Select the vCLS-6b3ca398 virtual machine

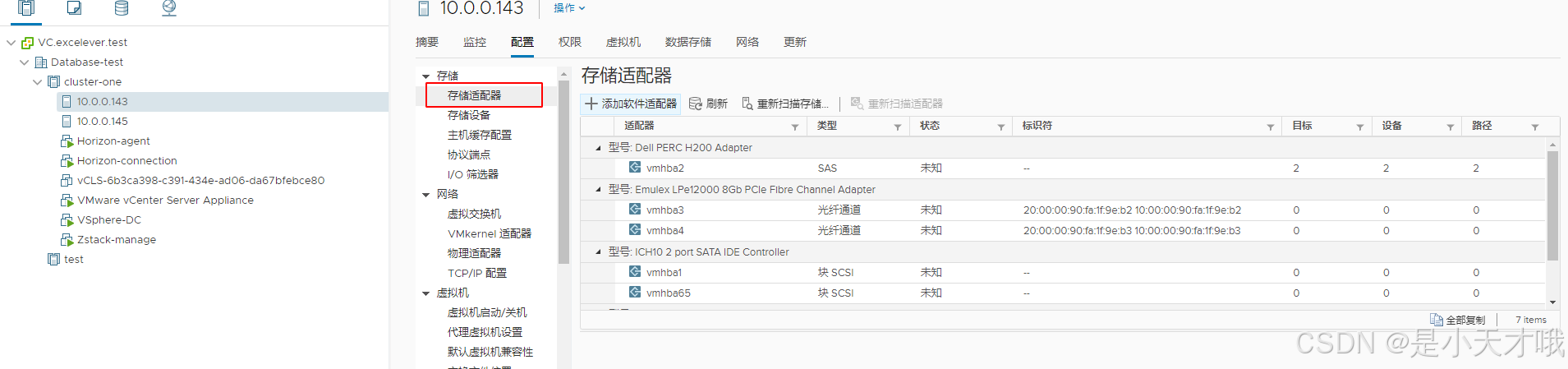[200, 181]
